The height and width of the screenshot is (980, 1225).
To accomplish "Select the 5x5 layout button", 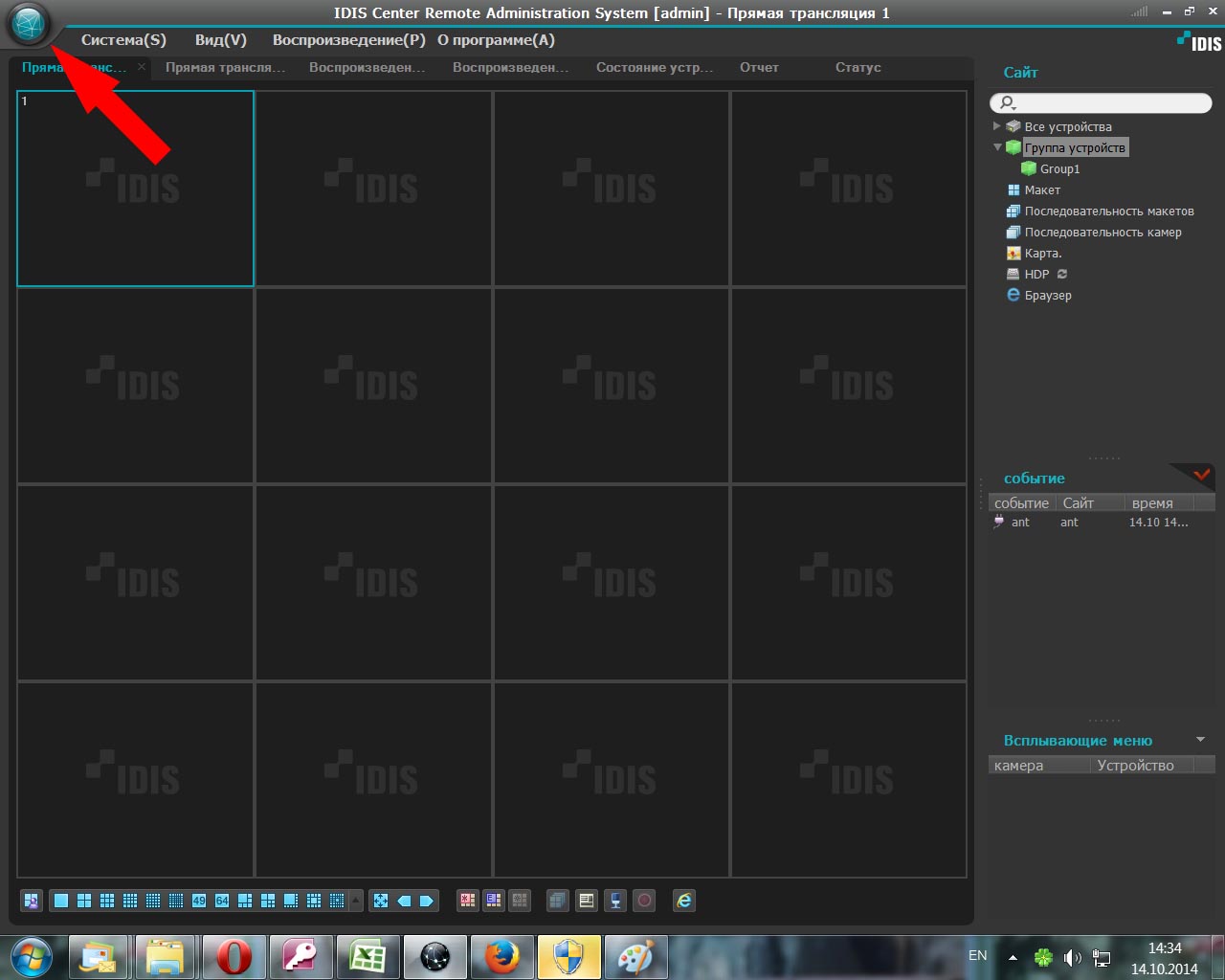I will point(153,901).
